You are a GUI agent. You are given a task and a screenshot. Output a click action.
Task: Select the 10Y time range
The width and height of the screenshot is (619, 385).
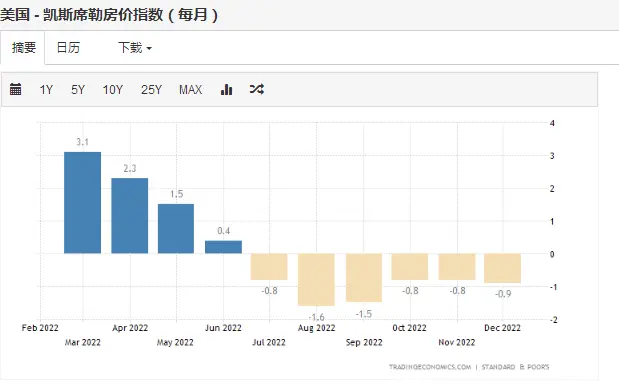(113, 90)
